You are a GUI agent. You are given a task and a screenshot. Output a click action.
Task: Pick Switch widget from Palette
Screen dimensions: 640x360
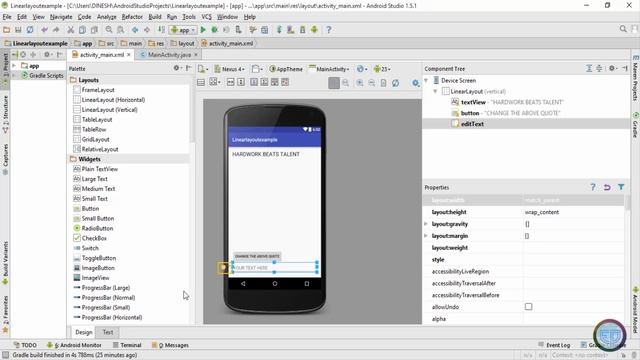(86, 248)
